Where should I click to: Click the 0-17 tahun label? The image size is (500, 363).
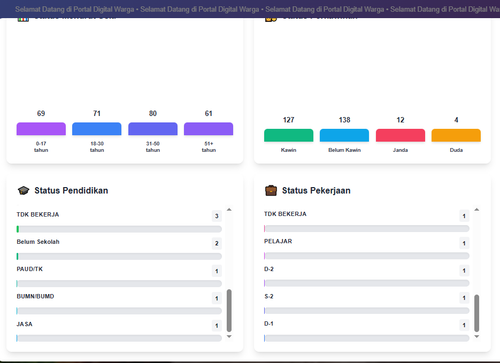coord(41,147)
